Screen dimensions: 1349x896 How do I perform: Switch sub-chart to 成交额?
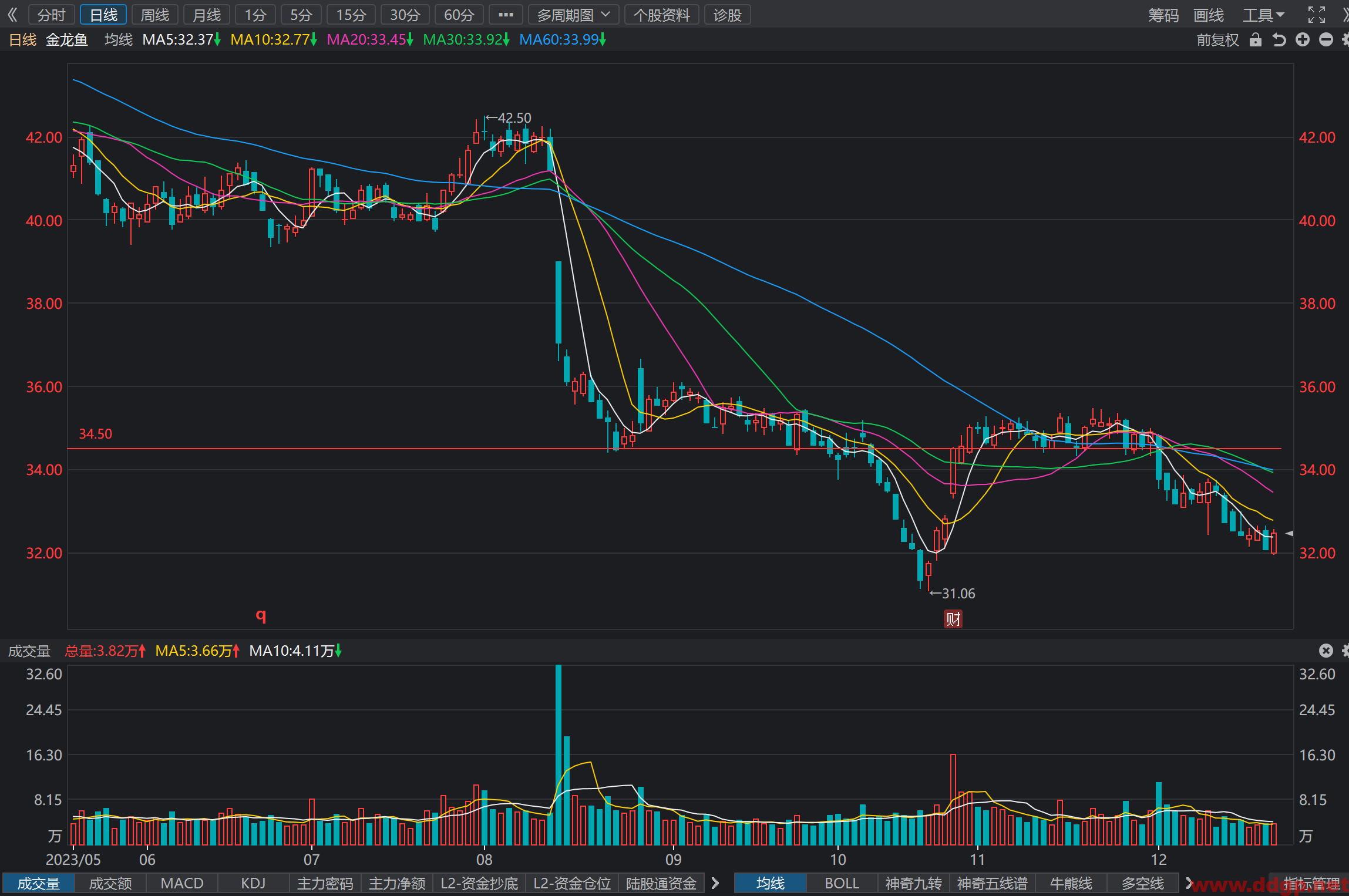pyautogui.click(x=110, y=883)
